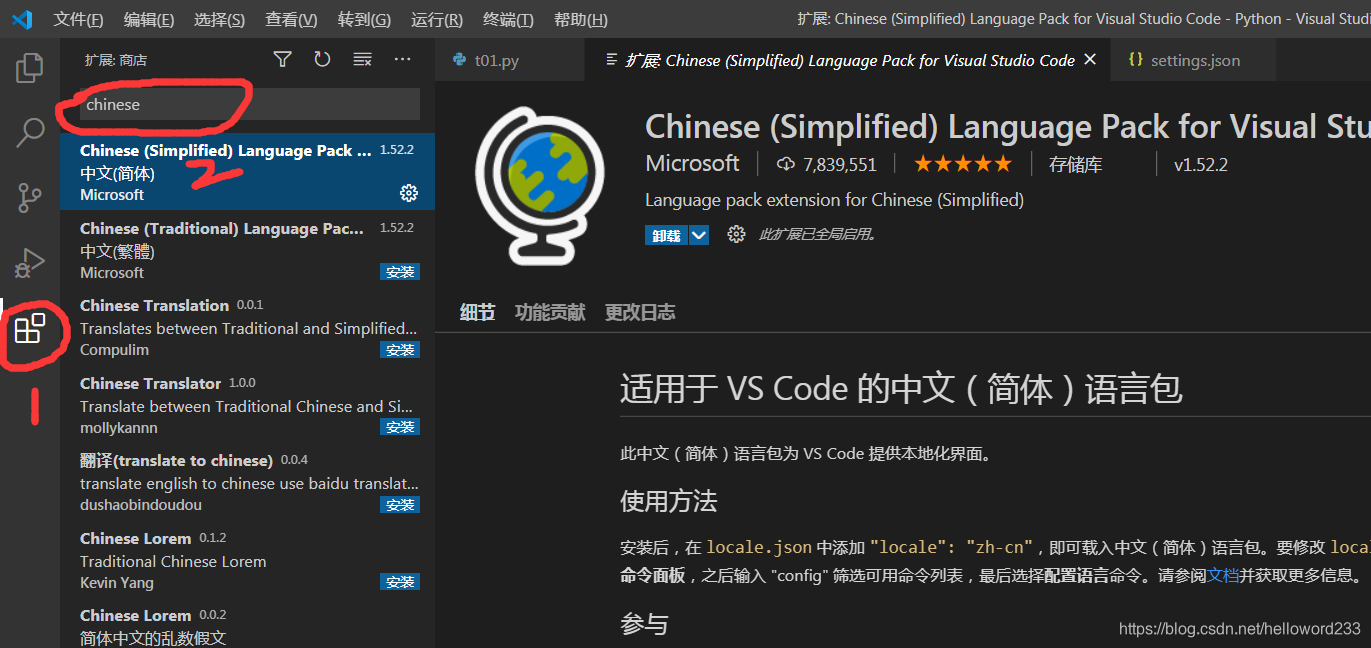
Task: Click the extensions search box with 'chinese'
Action: [250, 104]
